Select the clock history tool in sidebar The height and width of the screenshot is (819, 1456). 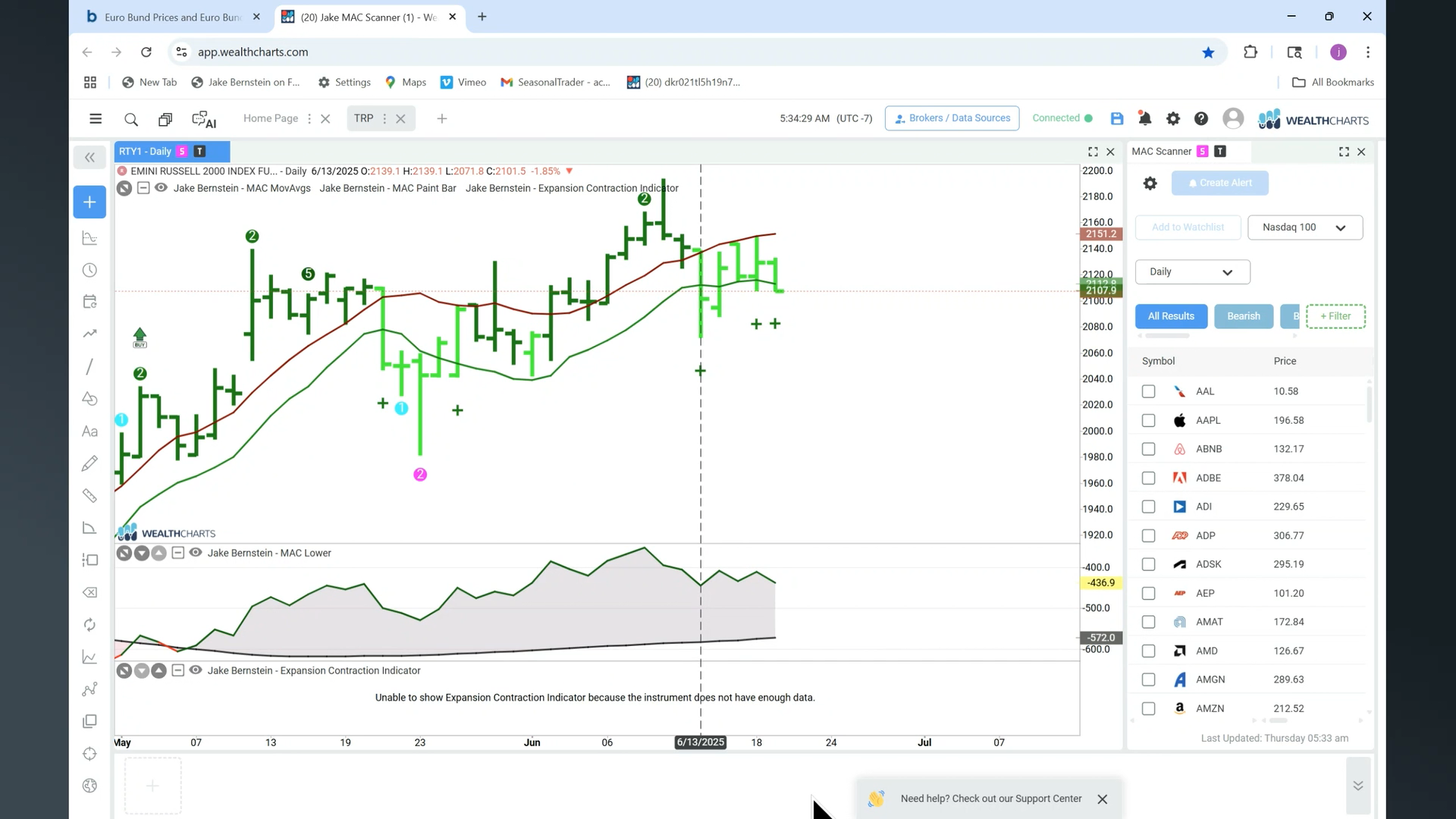[89, 270]
